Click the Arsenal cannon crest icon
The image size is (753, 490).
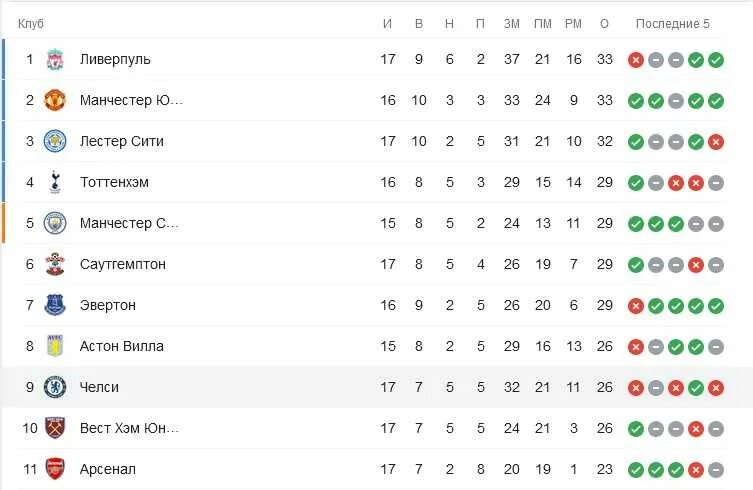pos(55,469)
